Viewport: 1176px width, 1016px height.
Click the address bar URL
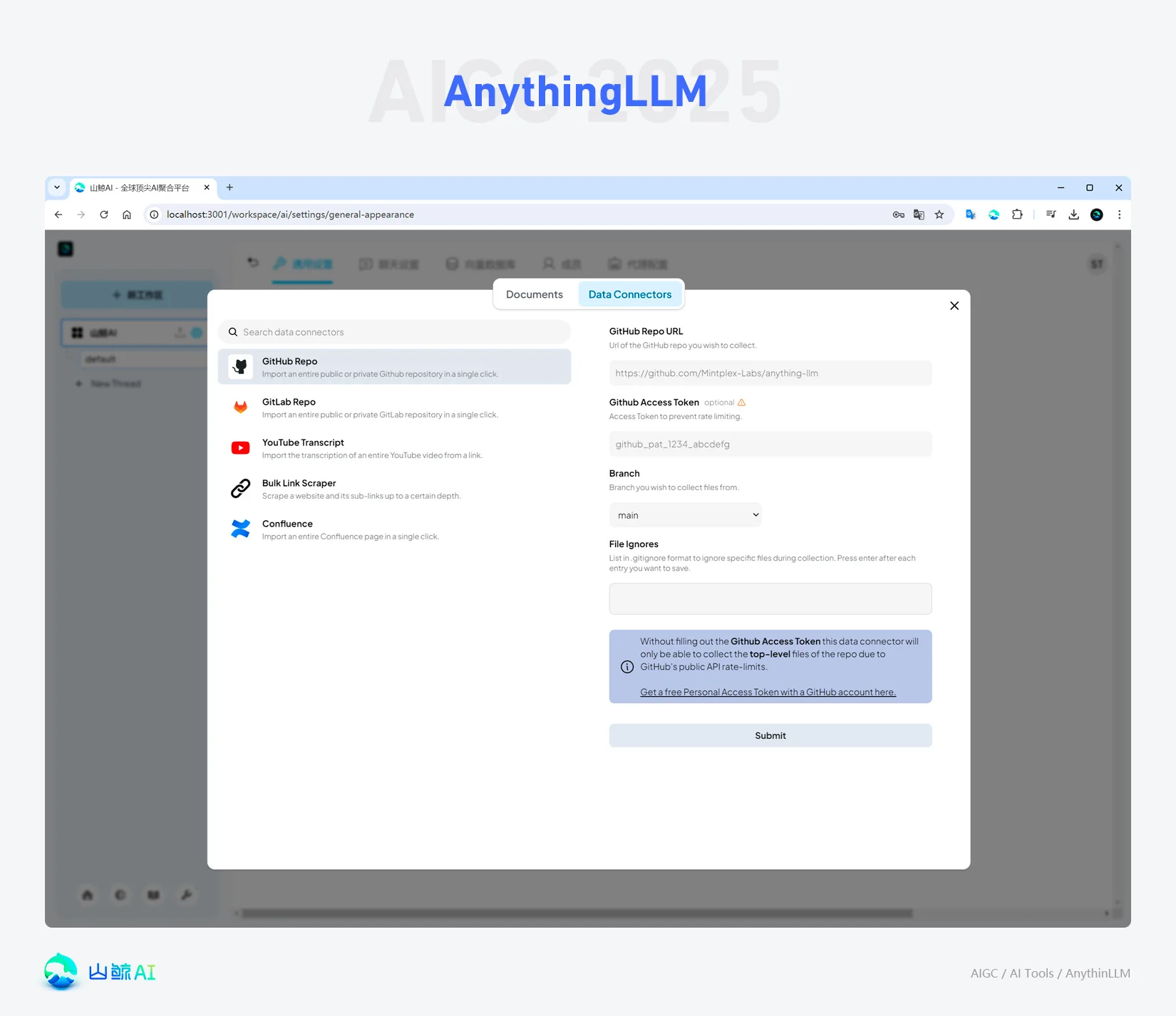(290, 214)
